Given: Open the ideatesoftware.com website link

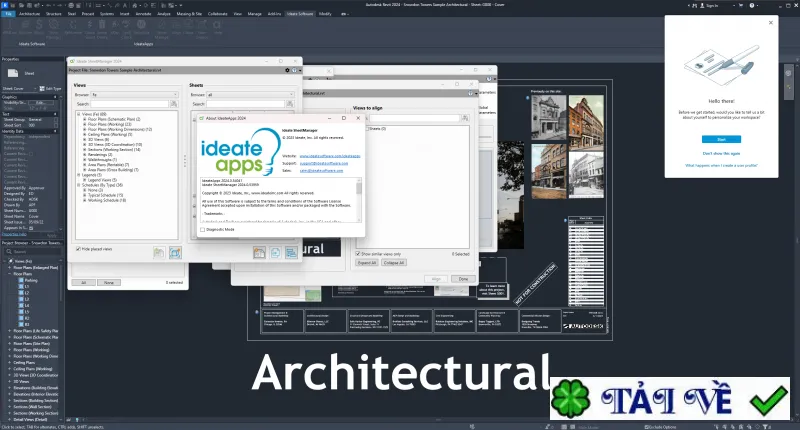Looking at the screenshot, I should pyautogui.click(x=330, y=156).
